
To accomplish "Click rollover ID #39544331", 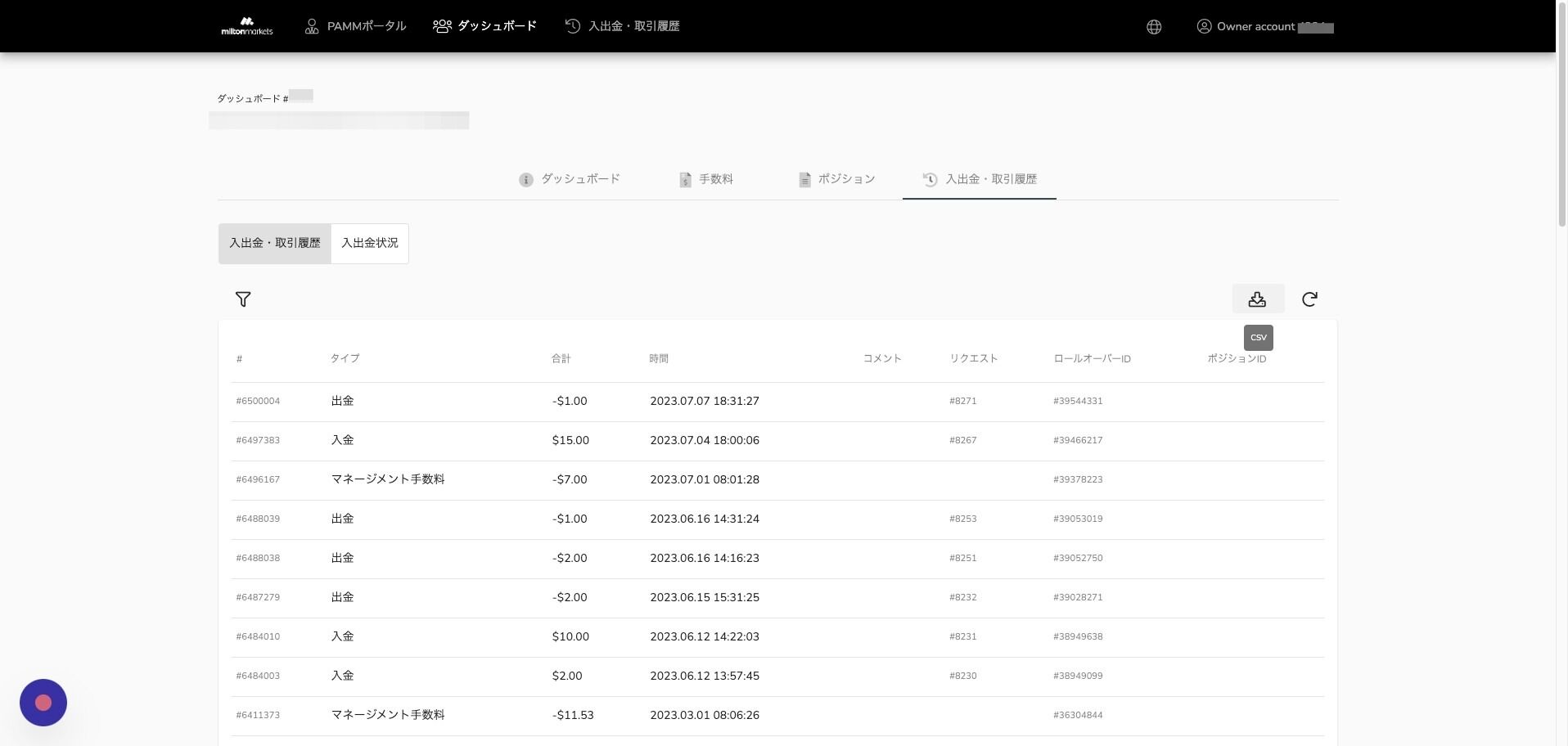I will point(1078,401).
